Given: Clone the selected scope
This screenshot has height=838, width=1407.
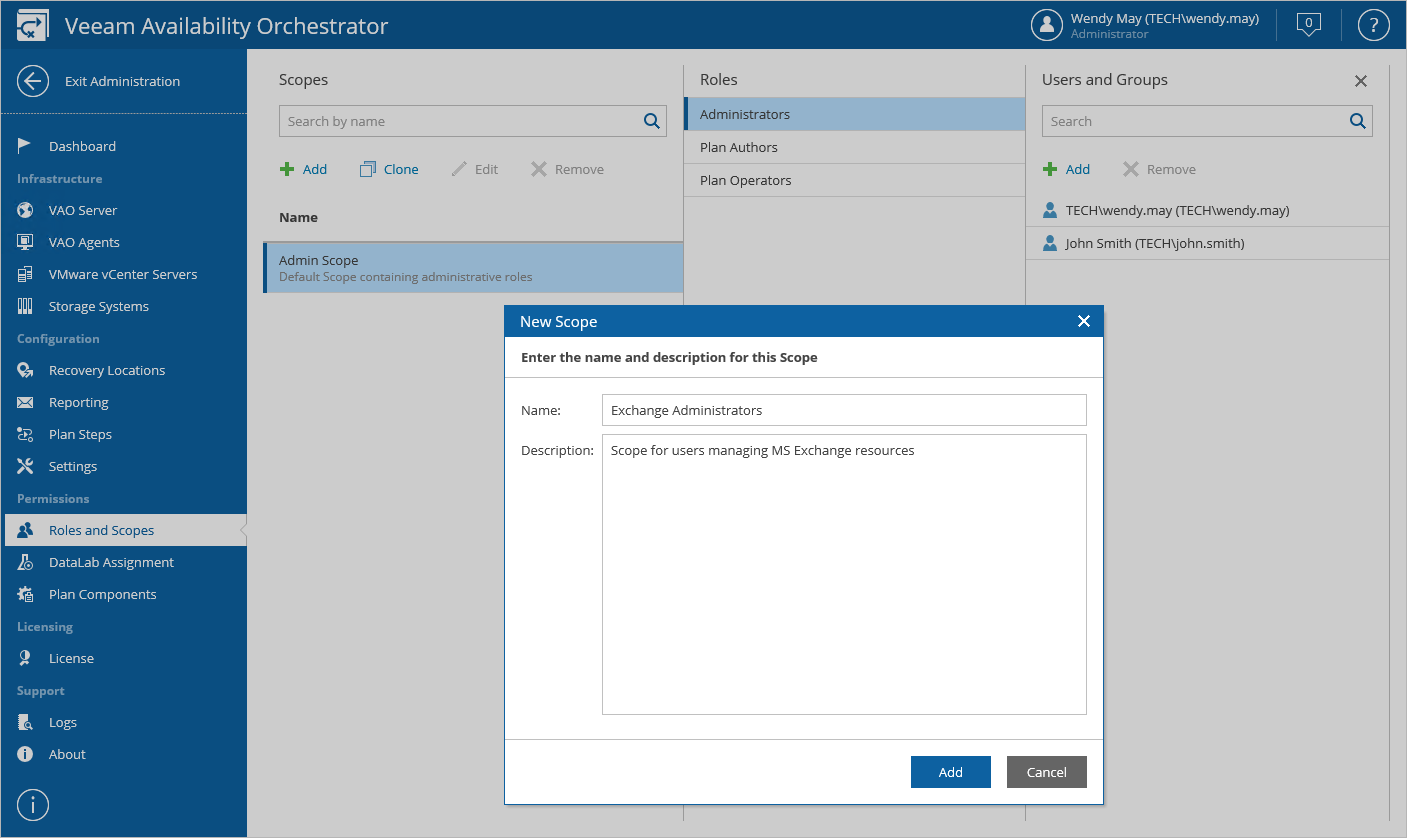Looking at the screenshot, I should (389, 169).
